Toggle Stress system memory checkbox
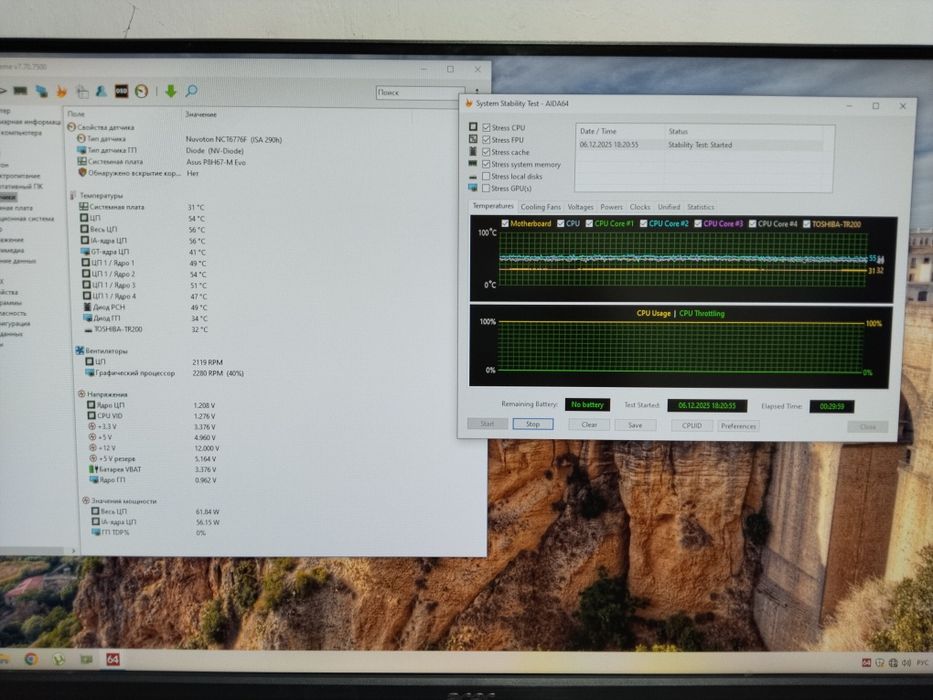Screen dimensions: 933x700 (x=486, y=164)
